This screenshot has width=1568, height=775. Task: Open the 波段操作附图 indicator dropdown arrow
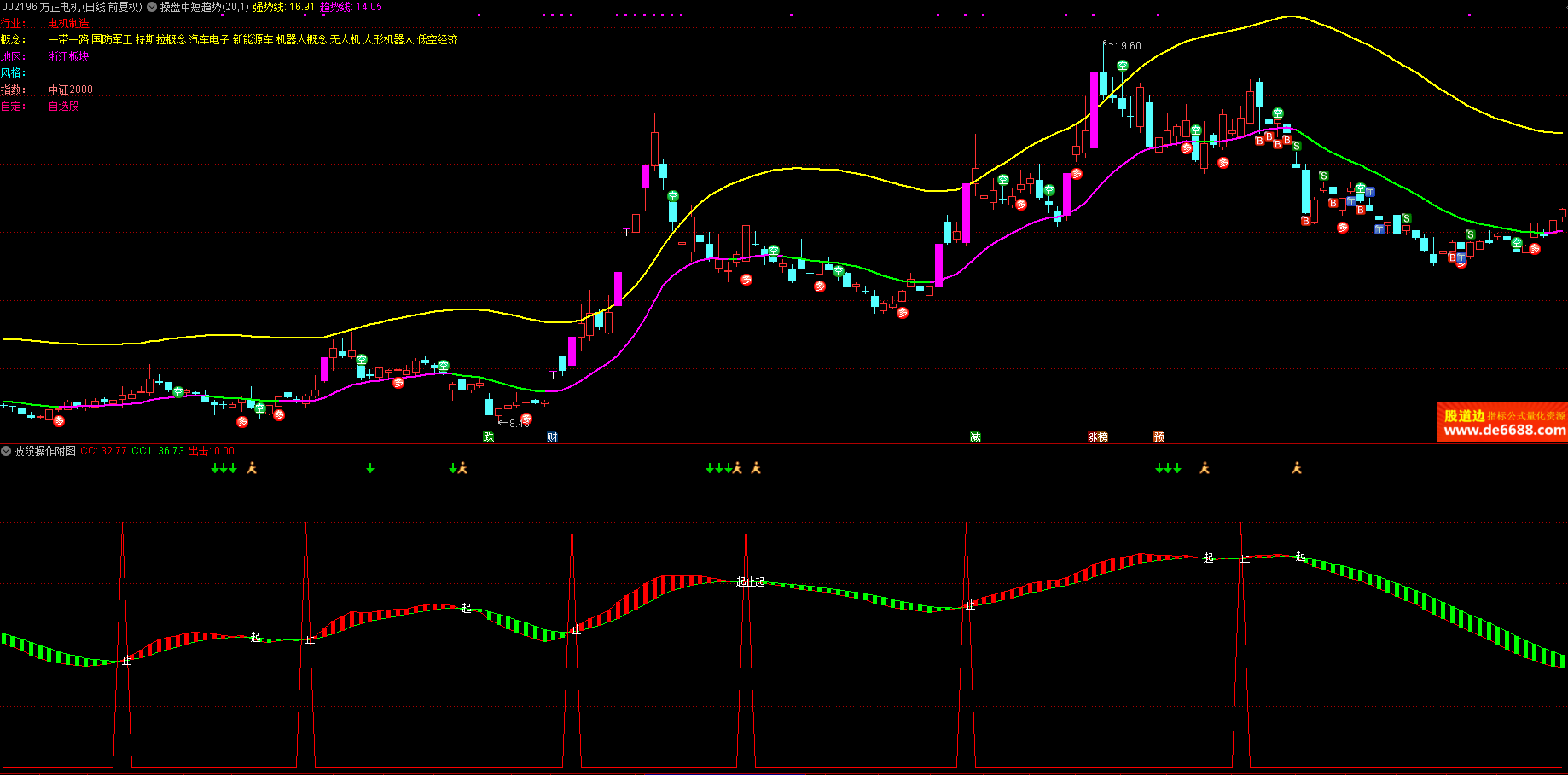[x=6, y=451]
